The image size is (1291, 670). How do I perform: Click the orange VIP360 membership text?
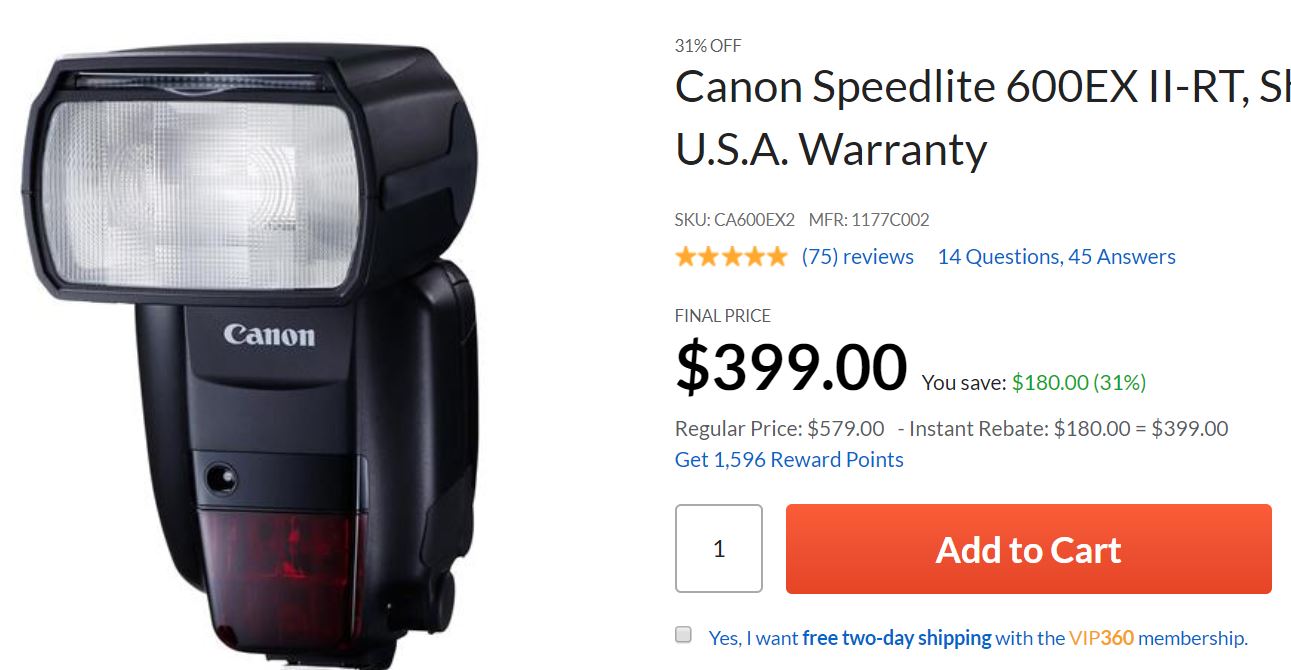[x=1100, y=638]
